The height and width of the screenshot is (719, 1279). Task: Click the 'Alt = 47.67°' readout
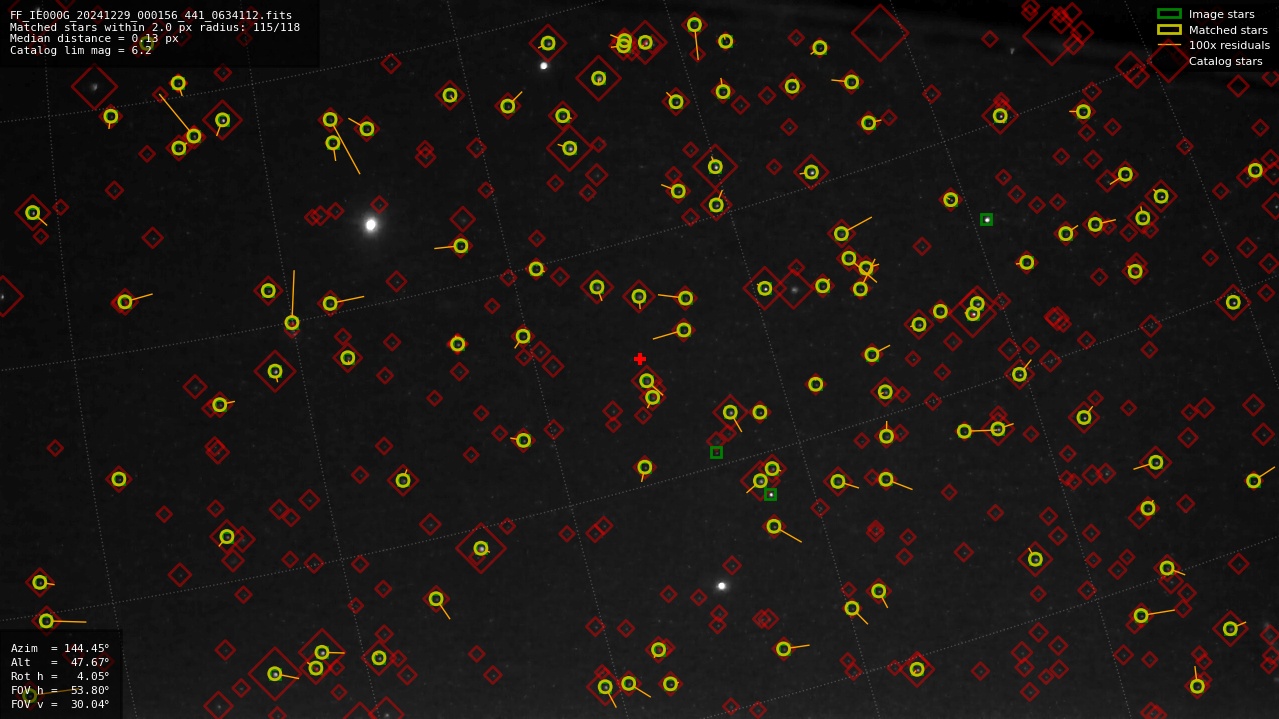[60, 662]
